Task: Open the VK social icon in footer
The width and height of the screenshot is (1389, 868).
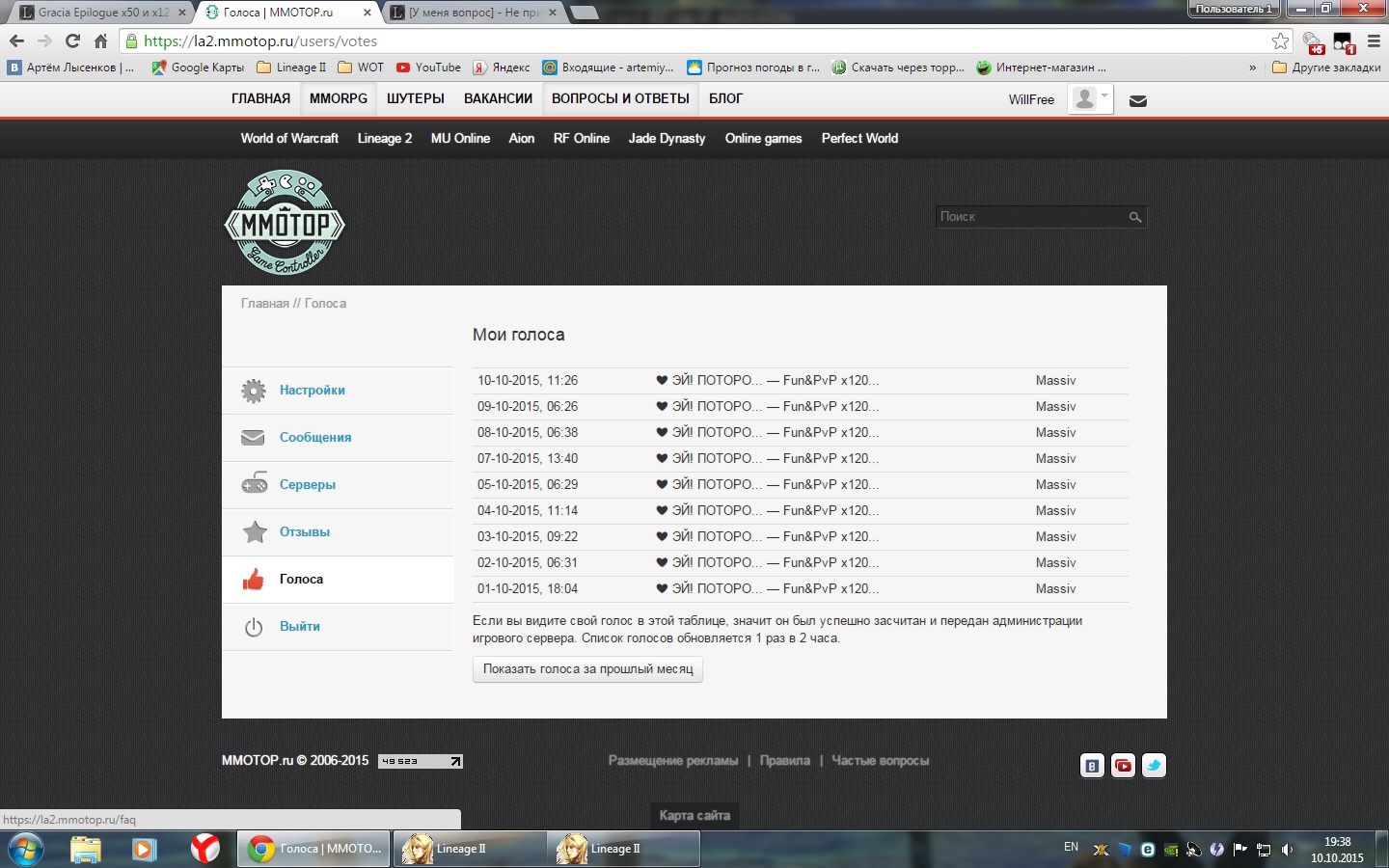Action: [x=1092, y=766]
